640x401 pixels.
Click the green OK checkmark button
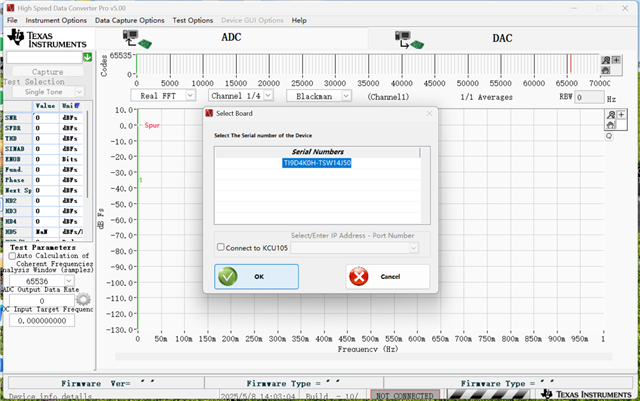tap(256, 276)
